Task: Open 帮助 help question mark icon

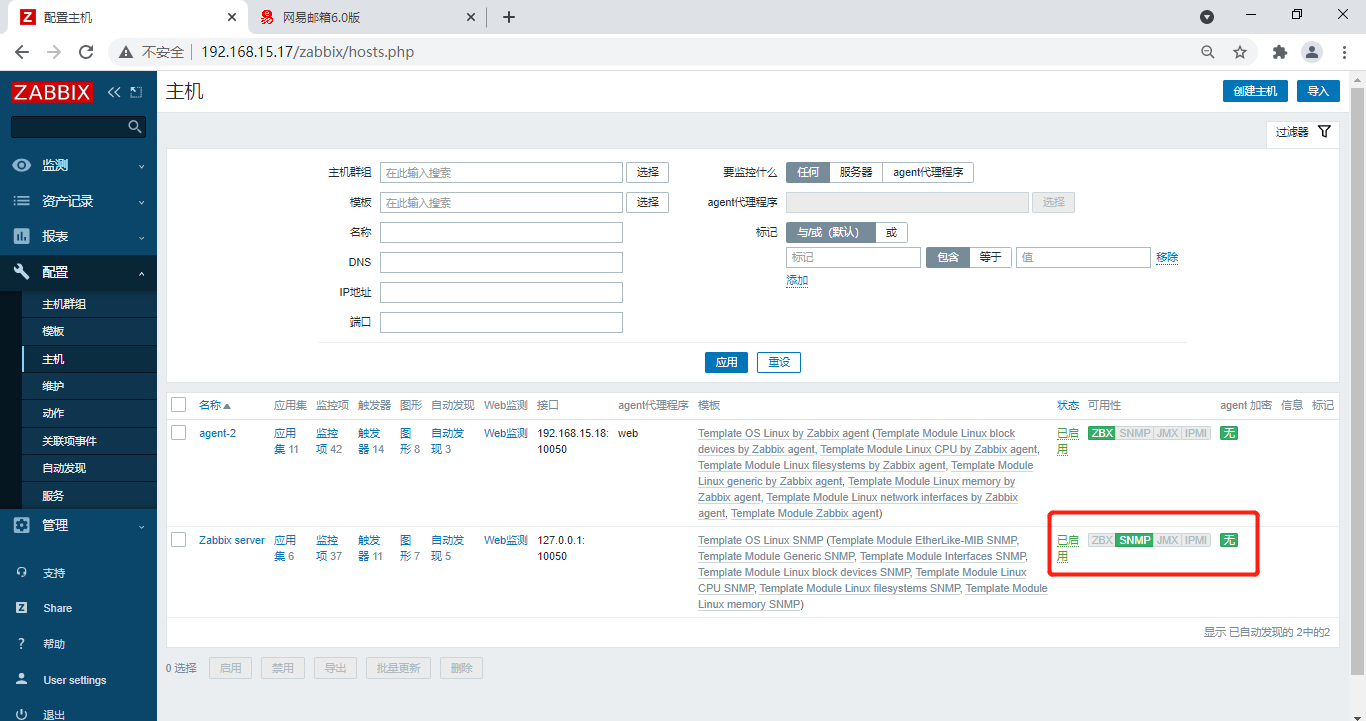Action: coord(22,644)
